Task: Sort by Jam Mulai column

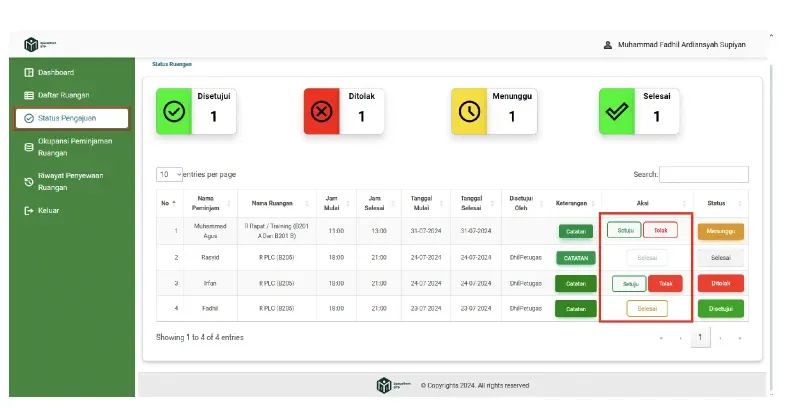Action: [x=336, y=203]
